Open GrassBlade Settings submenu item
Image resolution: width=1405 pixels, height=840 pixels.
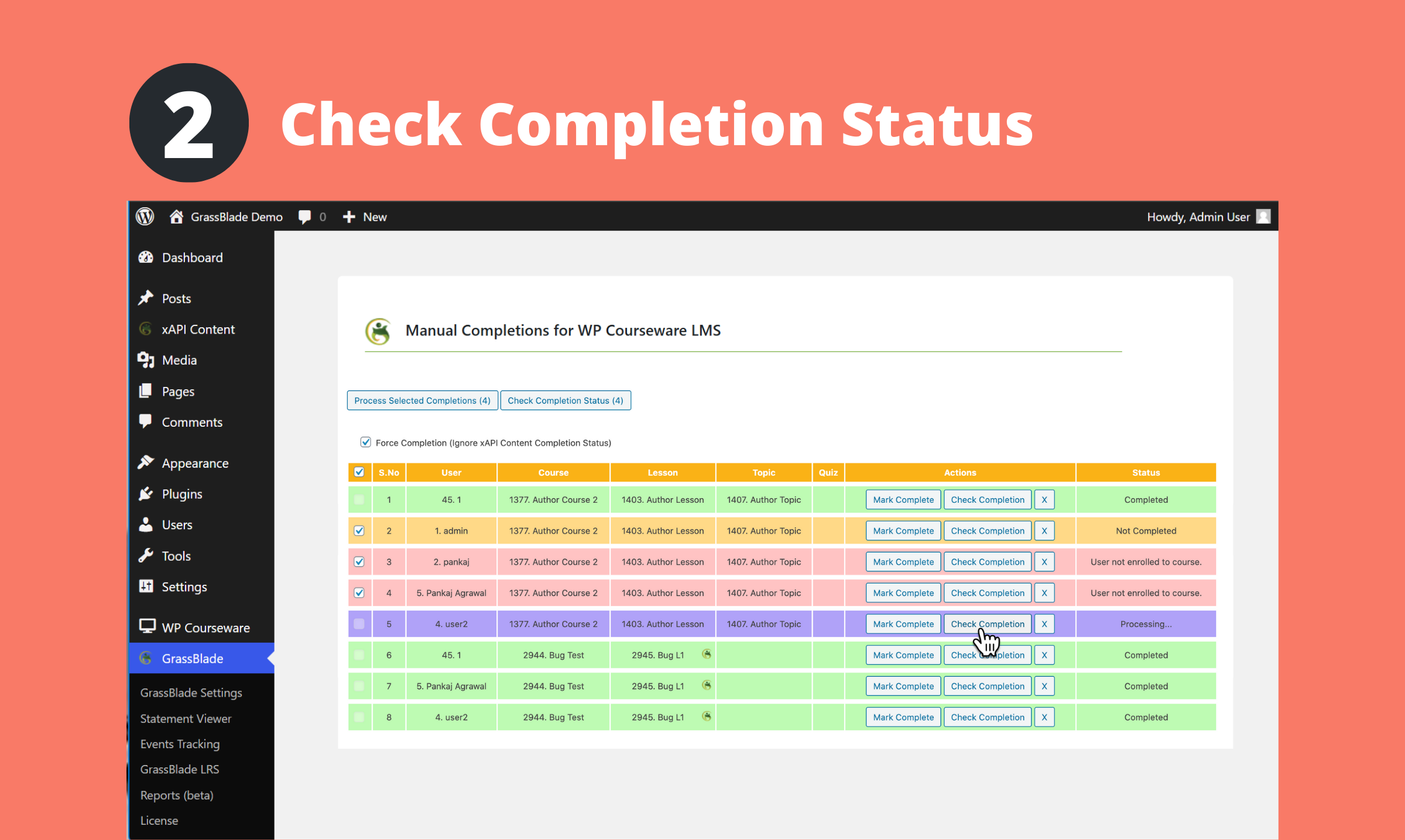pyautogui.click(x=191, y=692)
